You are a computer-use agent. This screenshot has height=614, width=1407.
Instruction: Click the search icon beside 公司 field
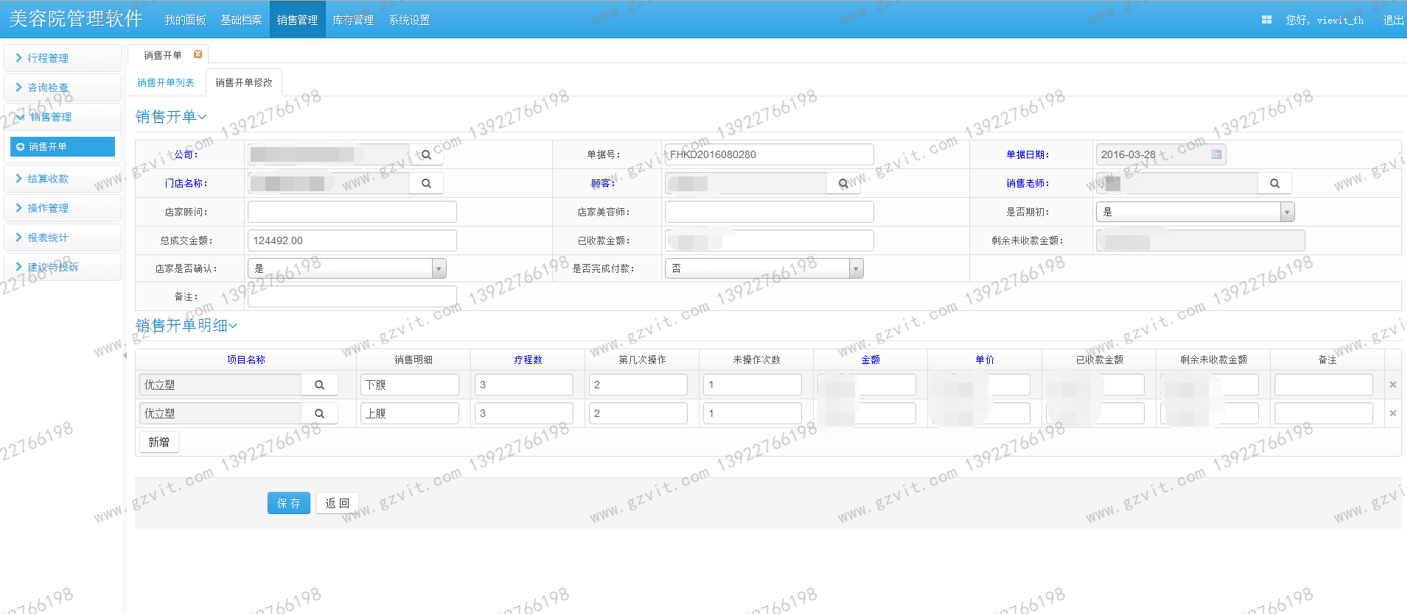[426, 155]
